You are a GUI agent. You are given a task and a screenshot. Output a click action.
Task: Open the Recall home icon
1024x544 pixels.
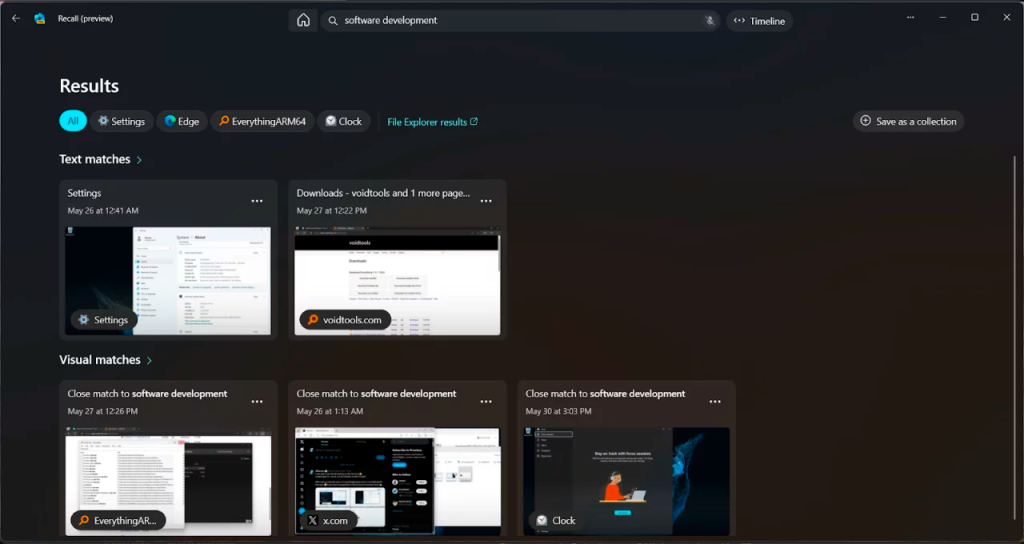[303, 20]
